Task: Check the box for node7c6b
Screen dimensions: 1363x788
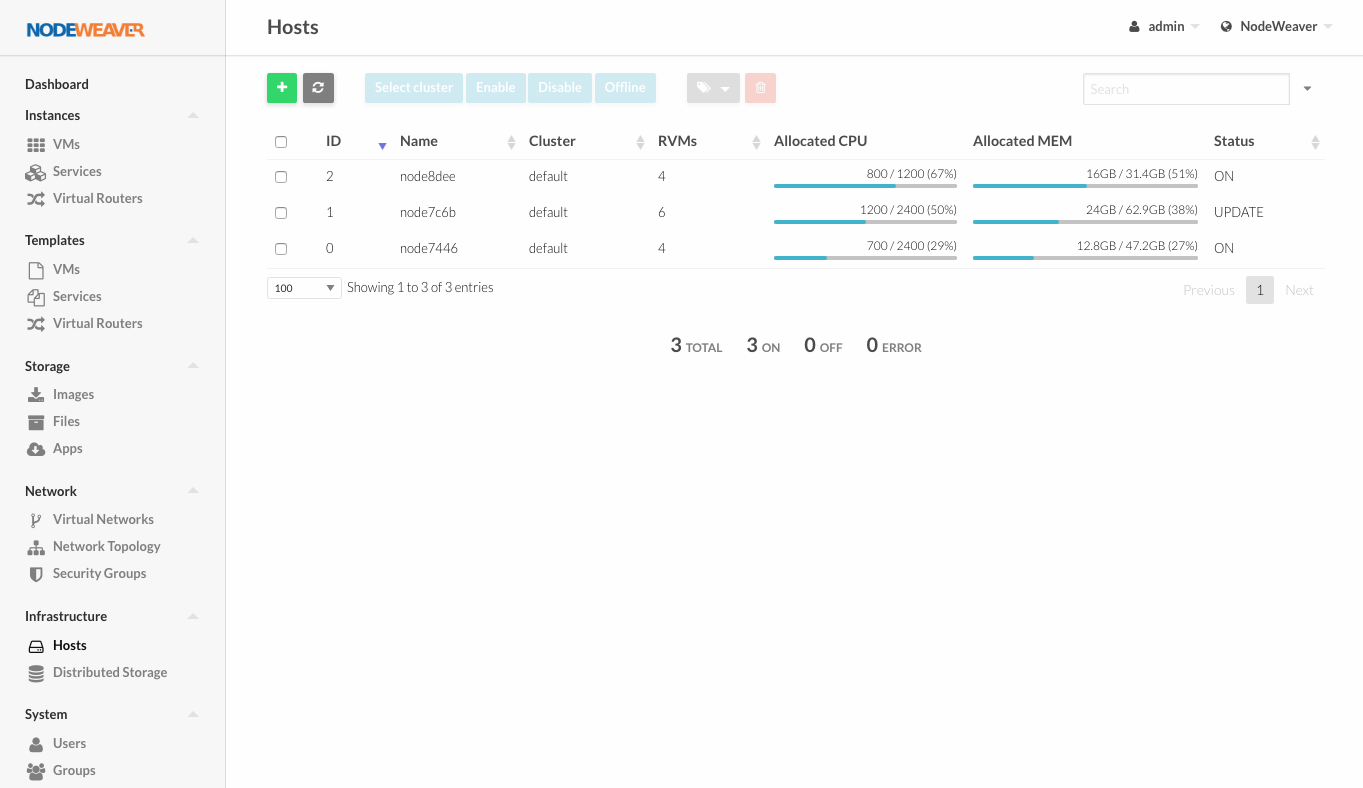Action: coord(281,213)
